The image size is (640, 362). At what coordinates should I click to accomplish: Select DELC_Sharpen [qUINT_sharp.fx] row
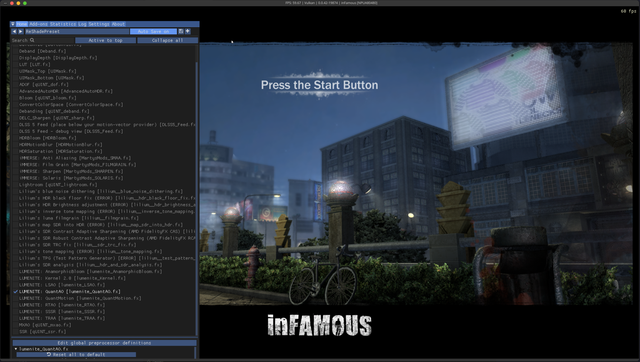(x=56, y=118)
